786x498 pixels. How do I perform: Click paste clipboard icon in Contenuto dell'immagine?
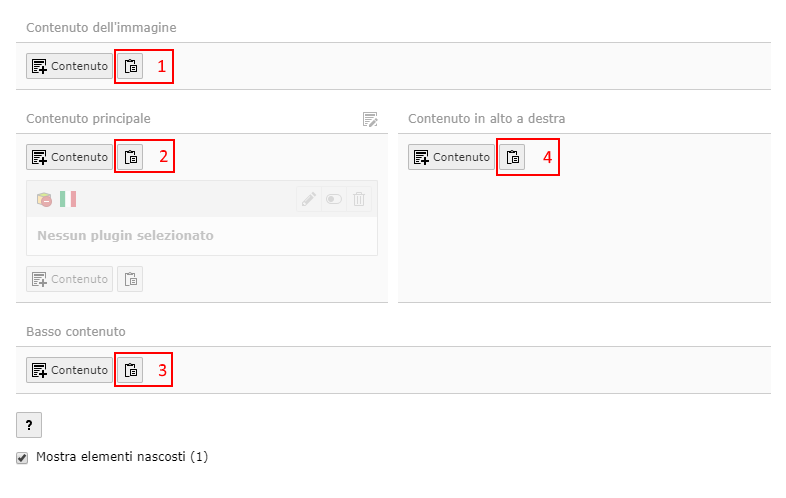(x=130, y=66)
